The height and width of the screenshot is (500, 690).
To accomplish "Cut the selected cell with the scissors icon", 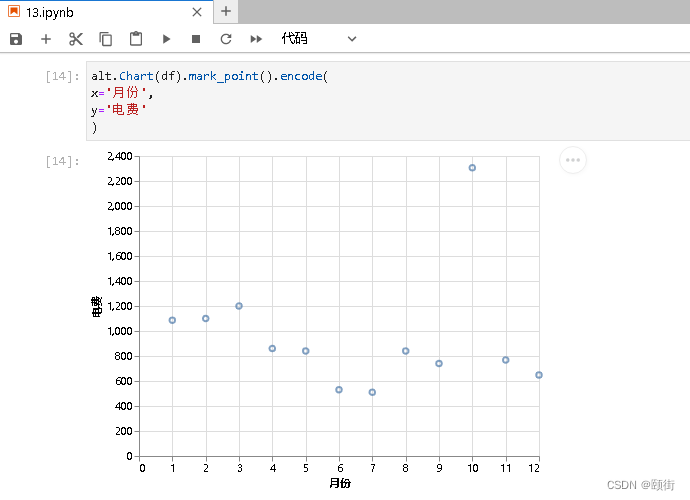I will pos(76,39).
